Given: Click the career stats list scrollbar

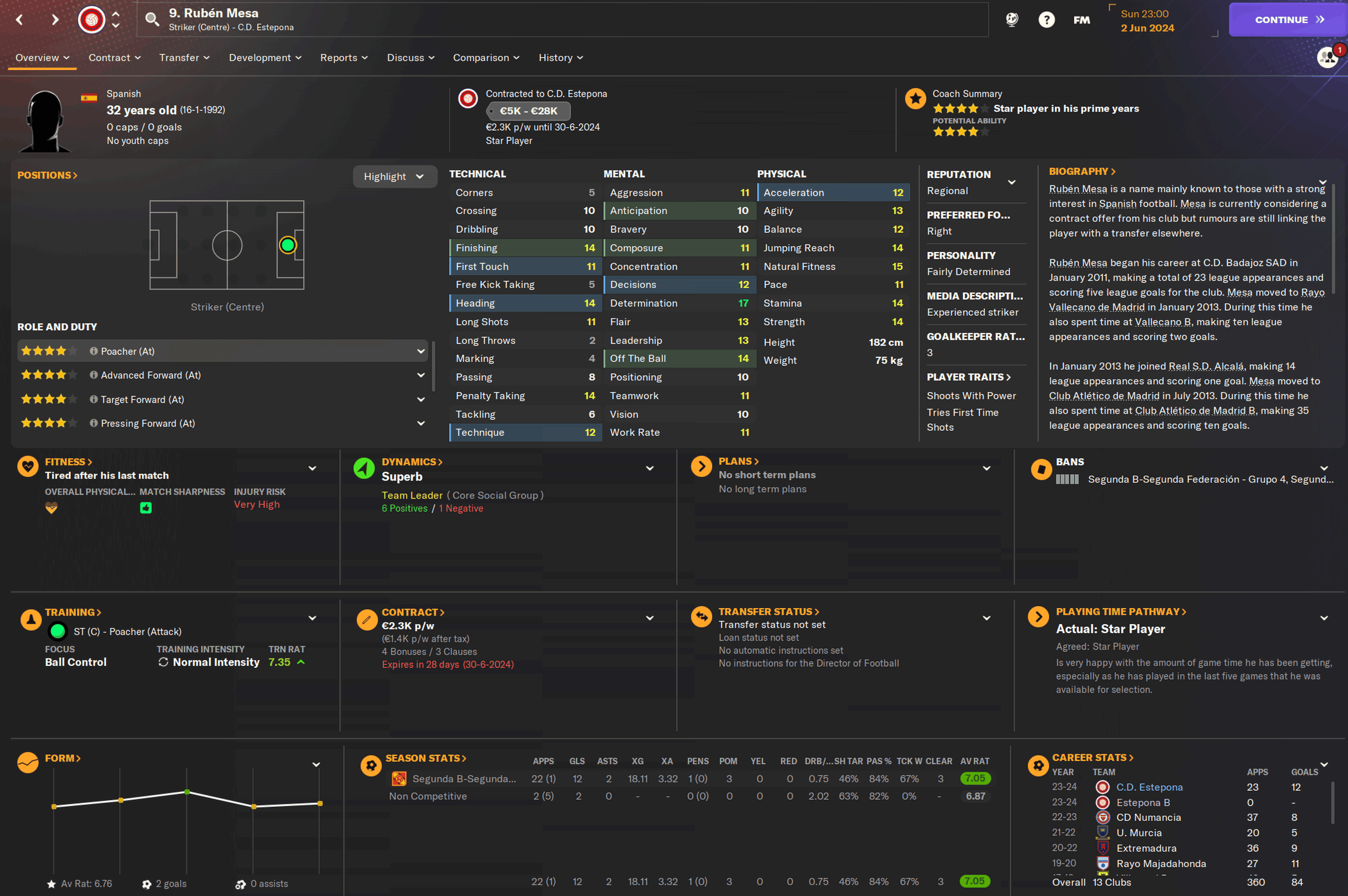Looking at the screenshot, I should click(1333, 803).
